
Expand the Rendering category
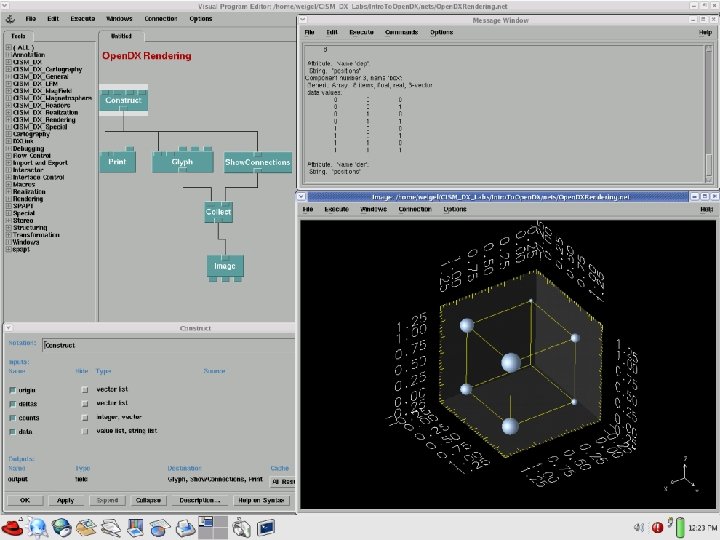(8, 199)
